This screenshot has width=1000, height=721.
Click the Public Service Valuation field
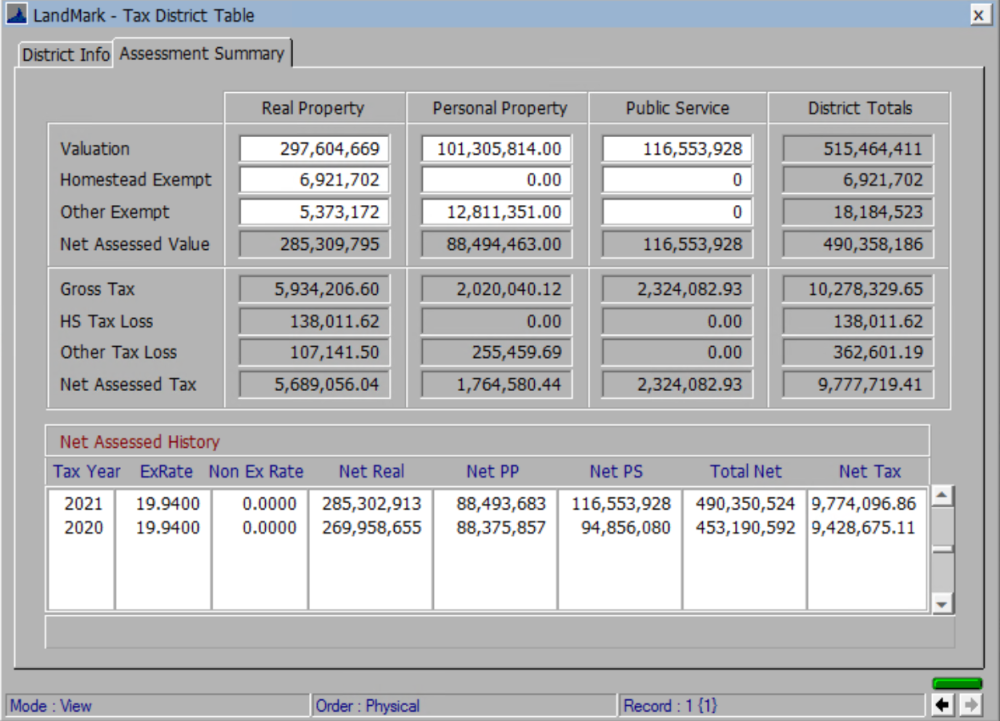click(677, 149)
